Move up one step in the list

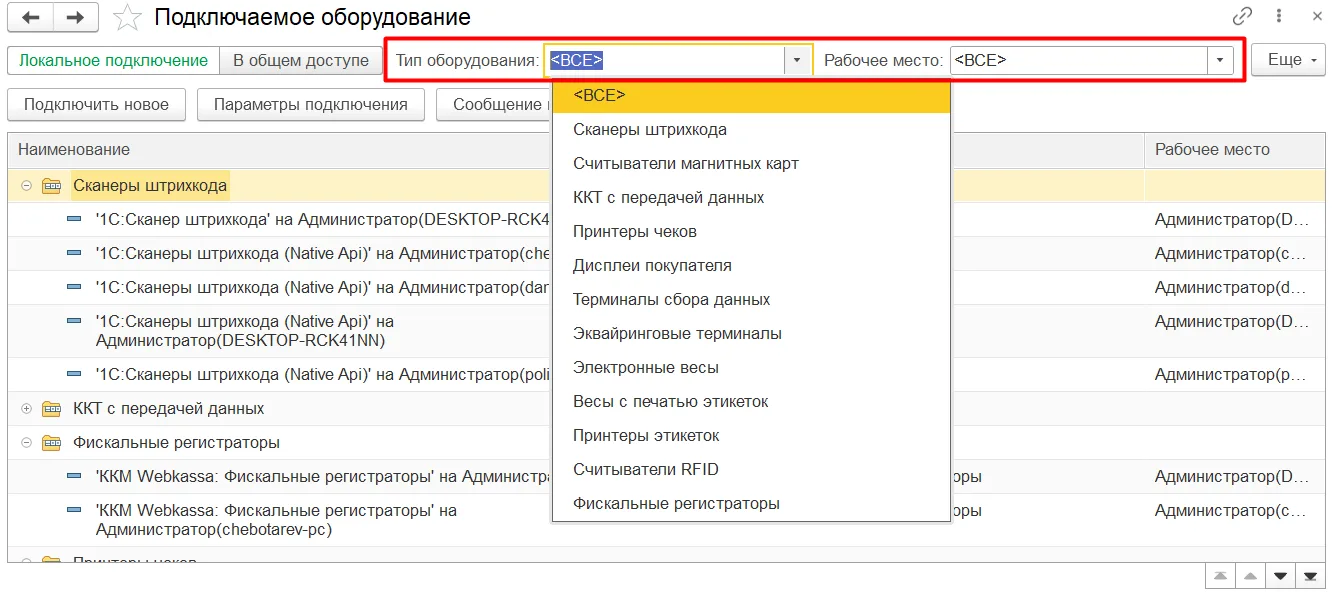(1250, 577)
